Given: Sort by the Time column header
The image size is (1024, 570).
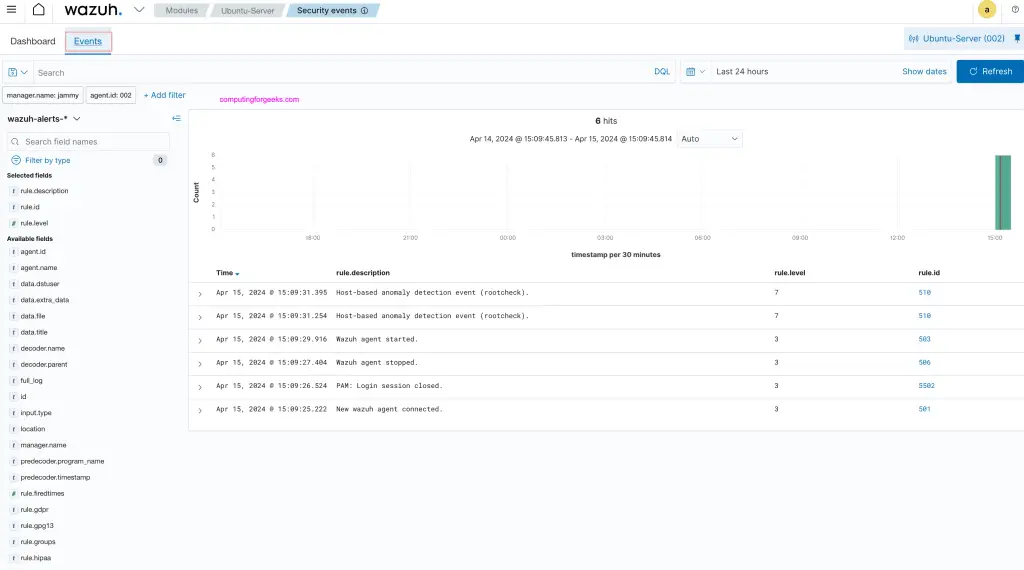Looking at the screenshot, I should [x=227, y=273].
